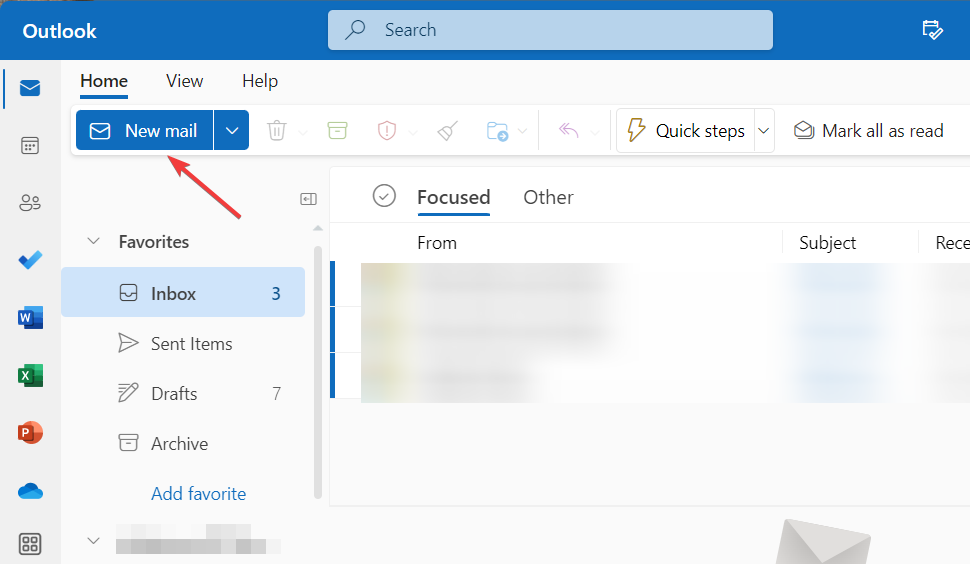The image size is (970, 564).
Task: Click the search magnifier icon
Action: coord(355,30)
